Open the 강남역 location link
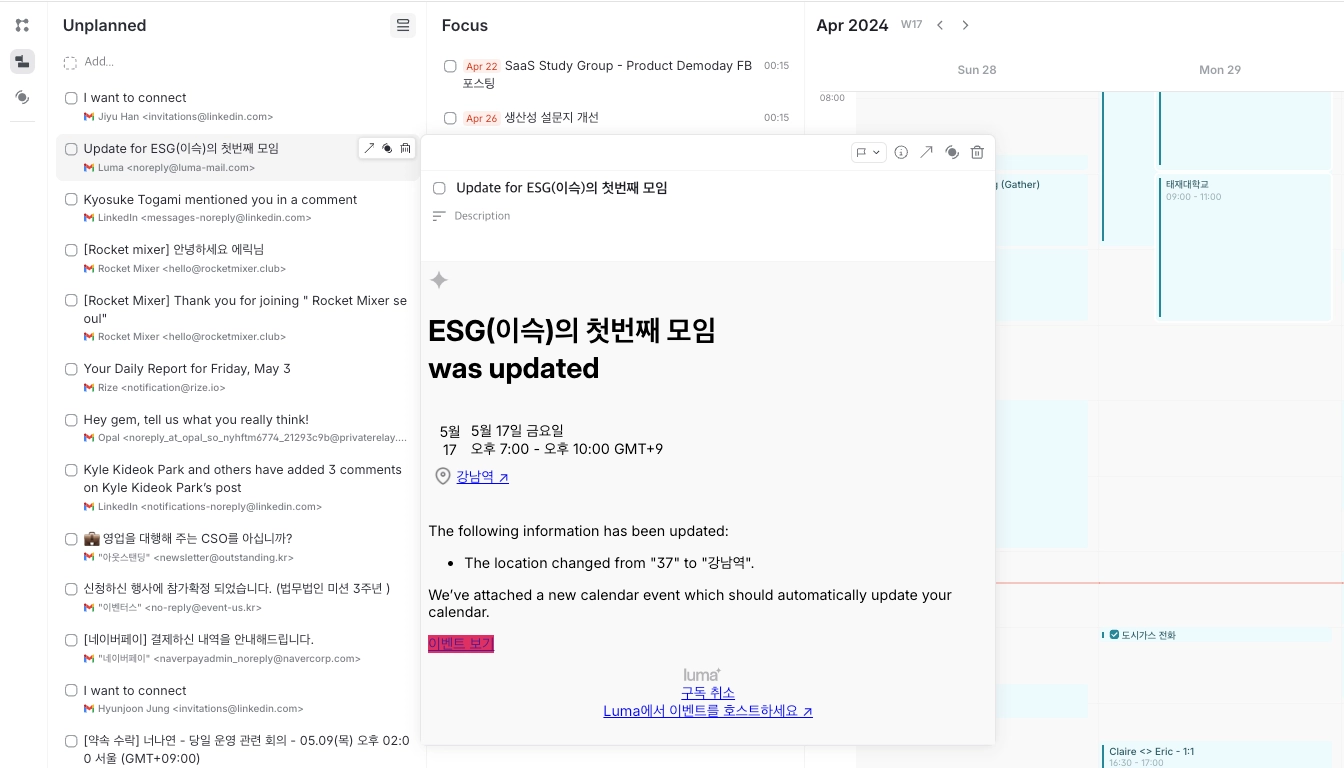Viewport: 1344px width, 768px height. tap(483, 477)
